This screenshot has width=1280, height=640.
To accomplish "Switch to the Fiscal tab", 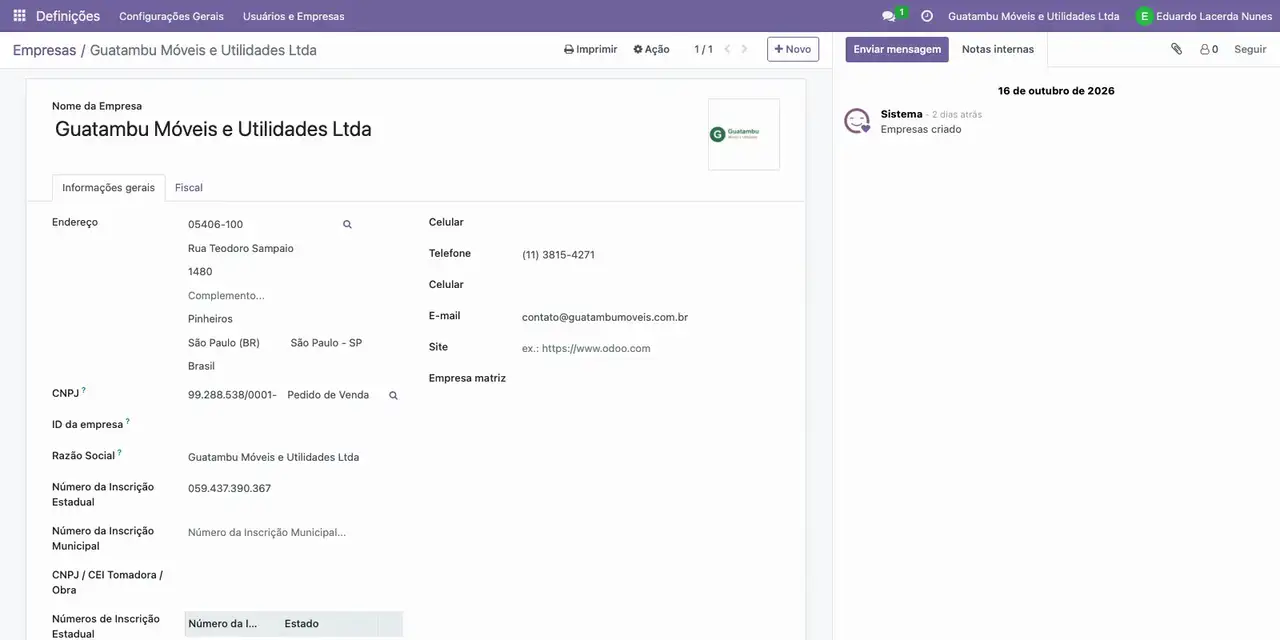I will [x=189, y=188].
